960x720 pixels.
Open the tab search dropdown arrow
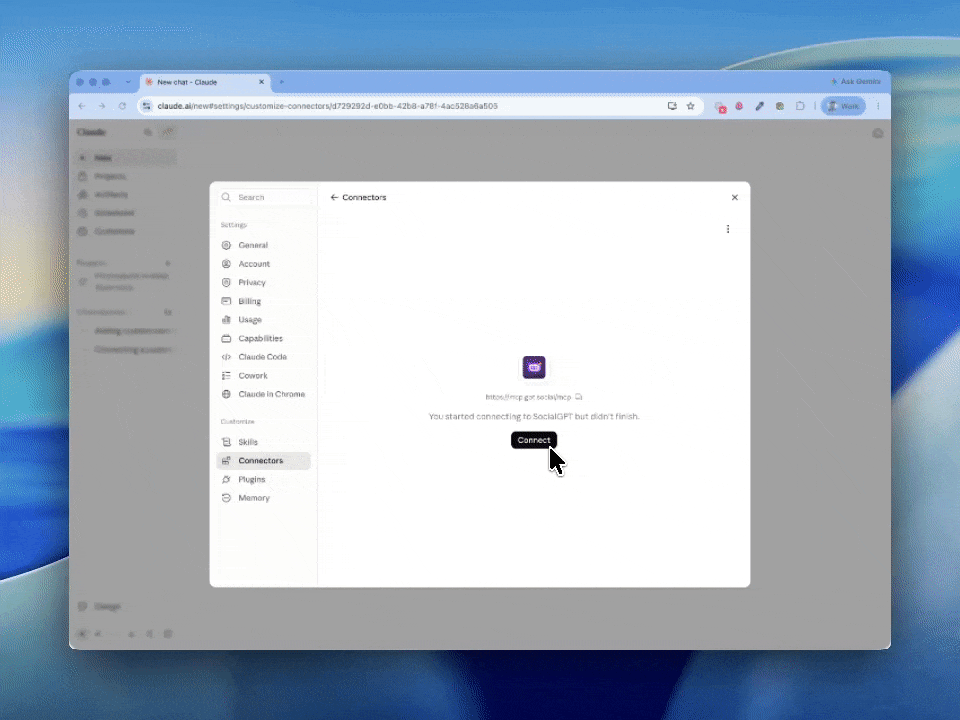[x=128, y=82]
